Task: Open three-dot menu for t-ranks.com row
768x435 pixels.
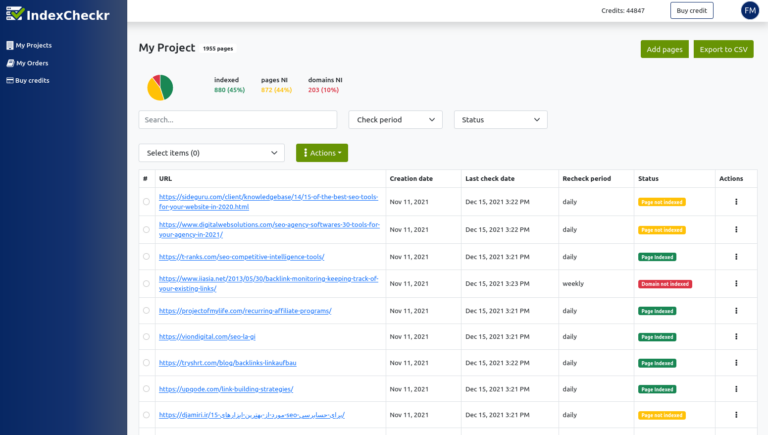Action: 736,256
